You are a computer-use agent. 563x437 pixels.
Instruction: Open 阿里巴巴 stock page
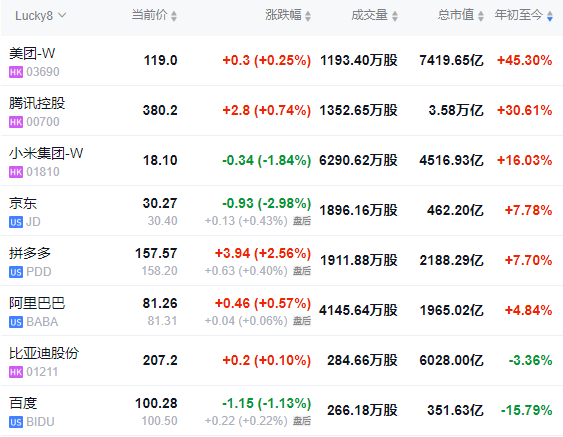coord(282,311)
